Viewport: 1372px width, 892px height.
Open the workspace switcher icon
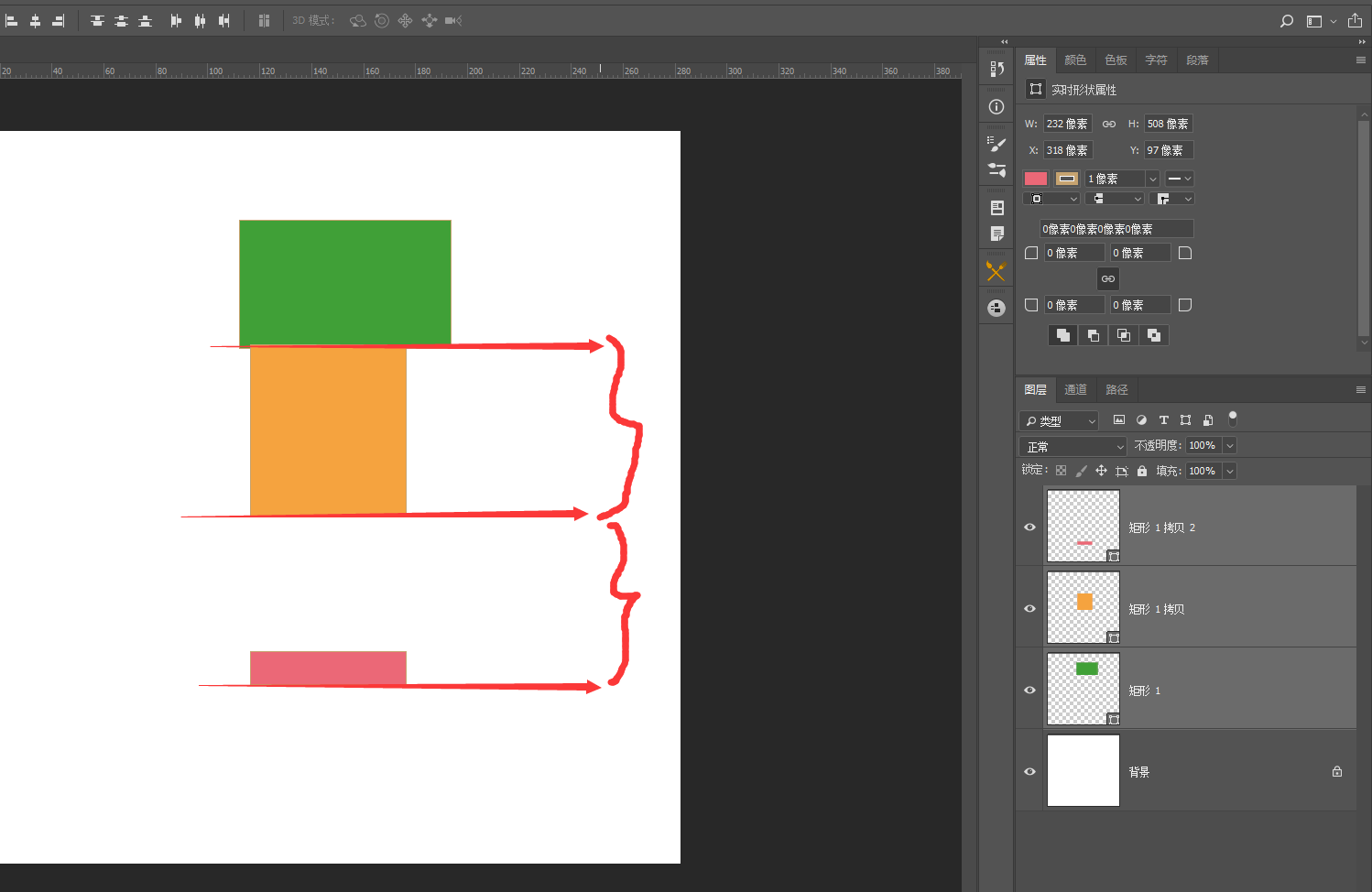1314,21
